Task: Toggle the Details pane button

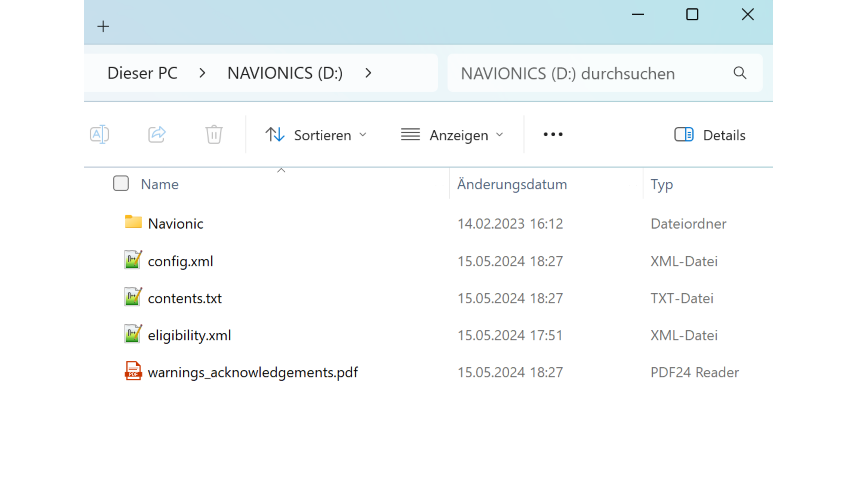Action: tap(710, 135)
